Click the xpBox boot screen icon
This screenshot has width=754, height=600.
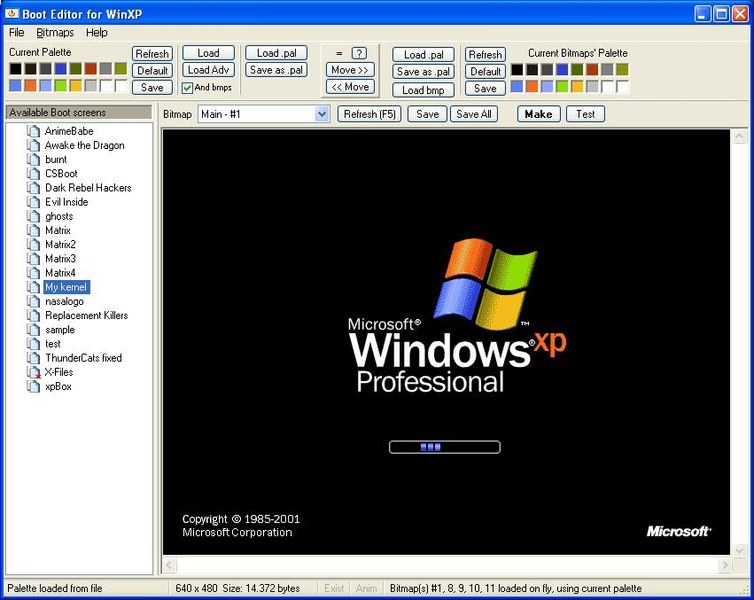(x=33, y=386)
